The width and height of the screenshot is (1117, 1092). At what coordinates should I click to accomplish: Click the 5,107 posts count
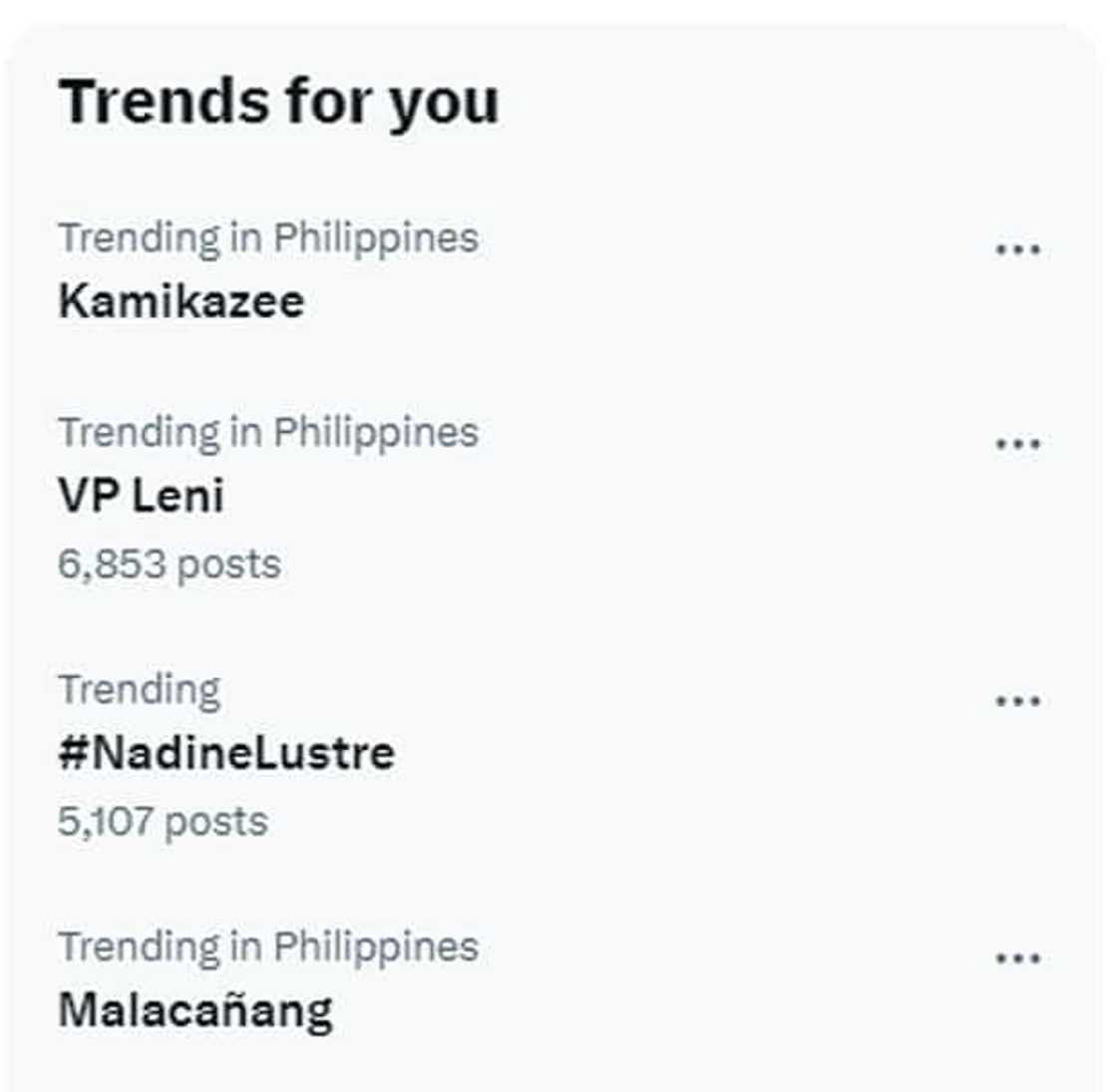point(163,822)
